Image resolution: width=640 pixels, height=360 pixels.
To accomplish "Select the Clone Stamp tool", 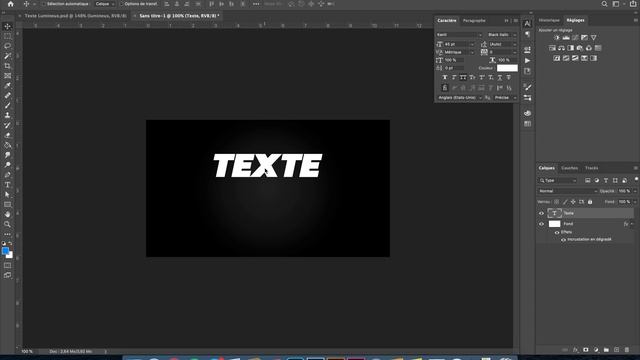I will [x=7, y=116].
